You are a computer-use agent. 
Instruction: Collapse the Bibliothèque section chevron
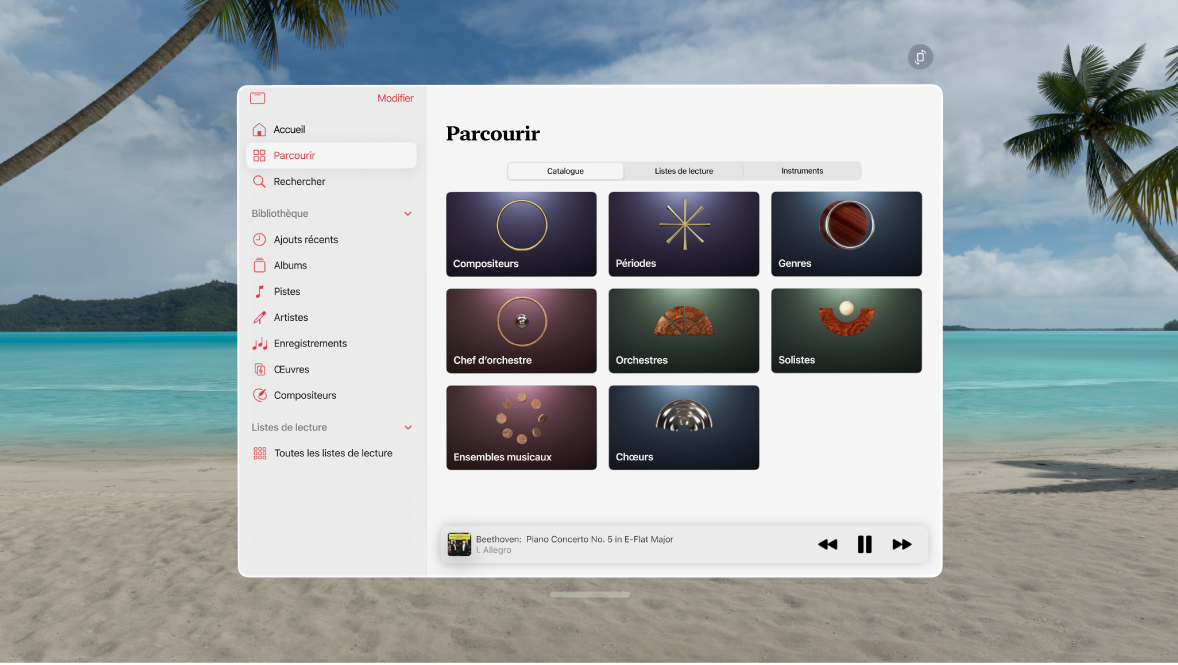(x=407, y=213)
